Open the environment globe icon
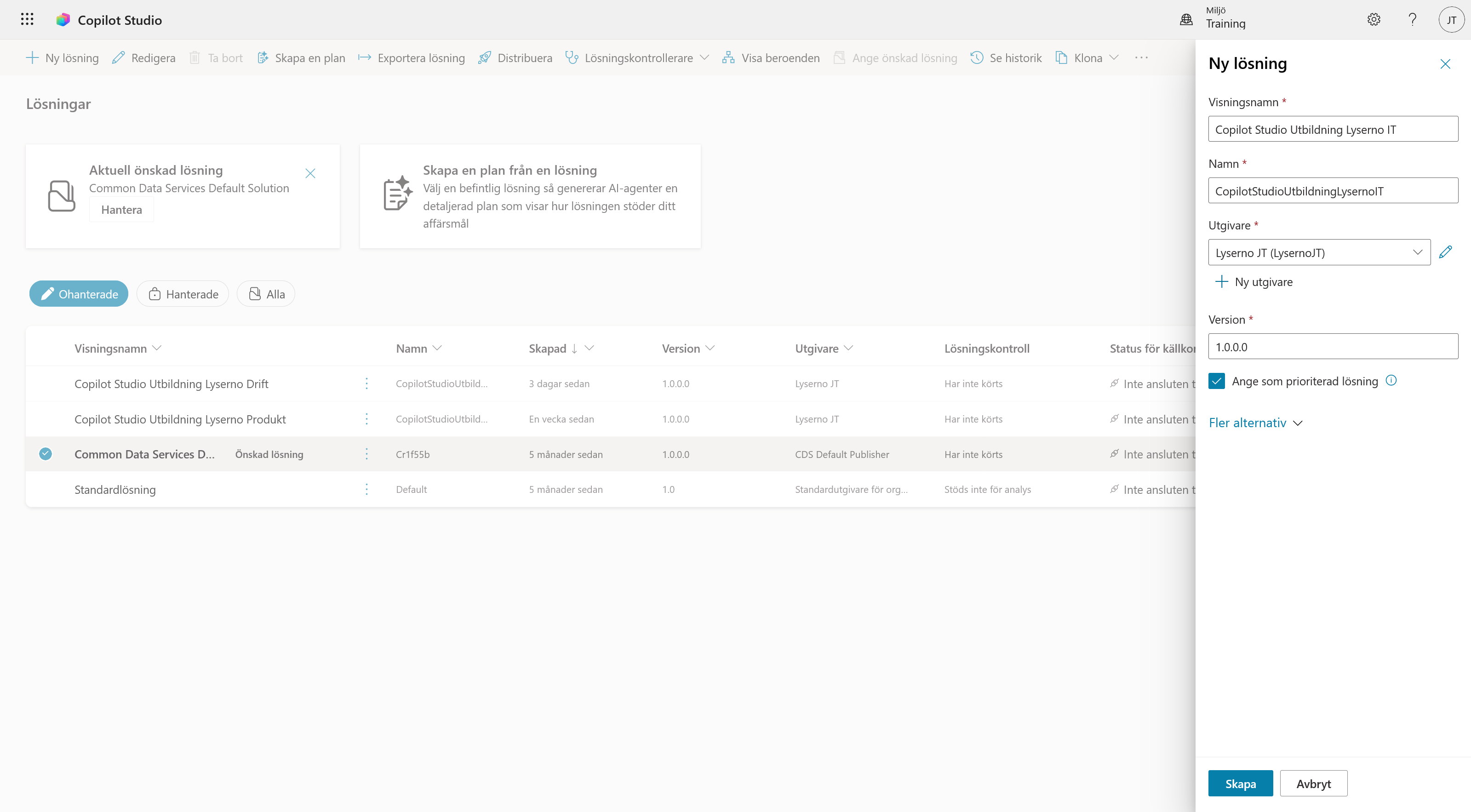This screenshot has height=812, width=1471. click(1186, 19)
